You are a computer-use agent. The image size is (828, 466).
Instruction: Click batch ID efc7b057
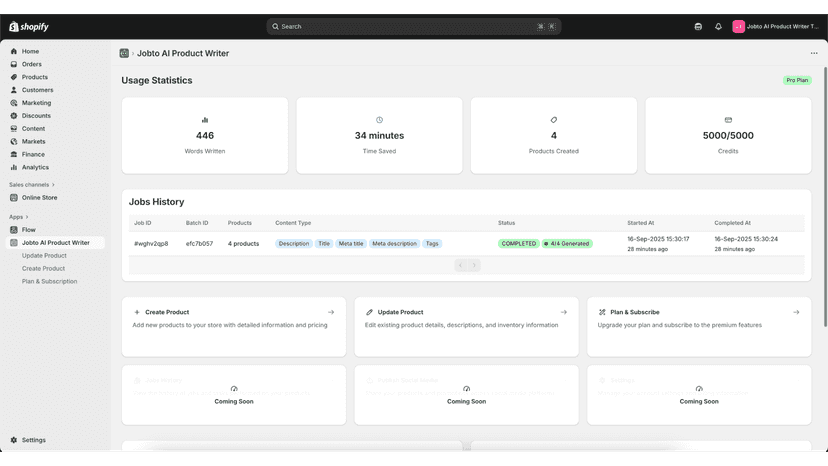coord(199,244)
